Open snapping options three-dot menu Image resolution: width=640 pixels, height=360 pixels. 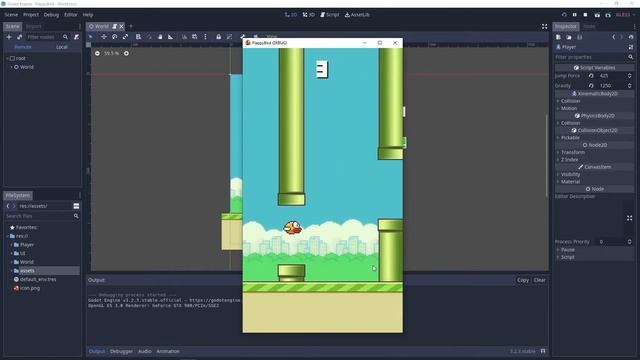coord(205,37)
